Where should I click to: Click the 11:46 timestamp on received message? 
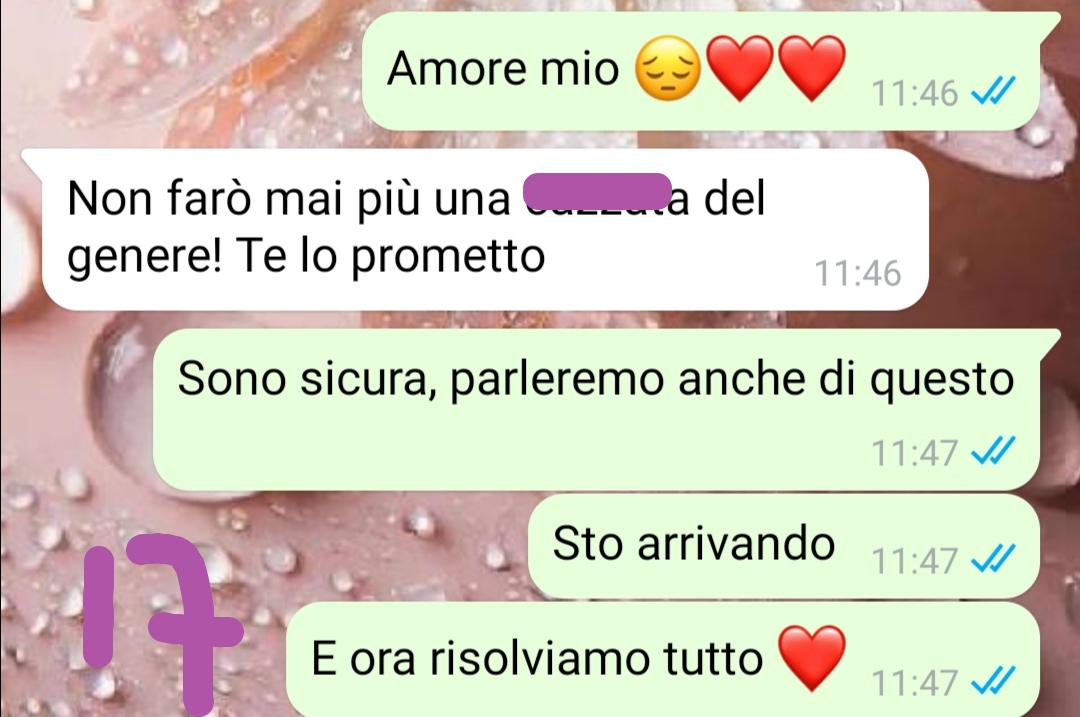point(858,273)
